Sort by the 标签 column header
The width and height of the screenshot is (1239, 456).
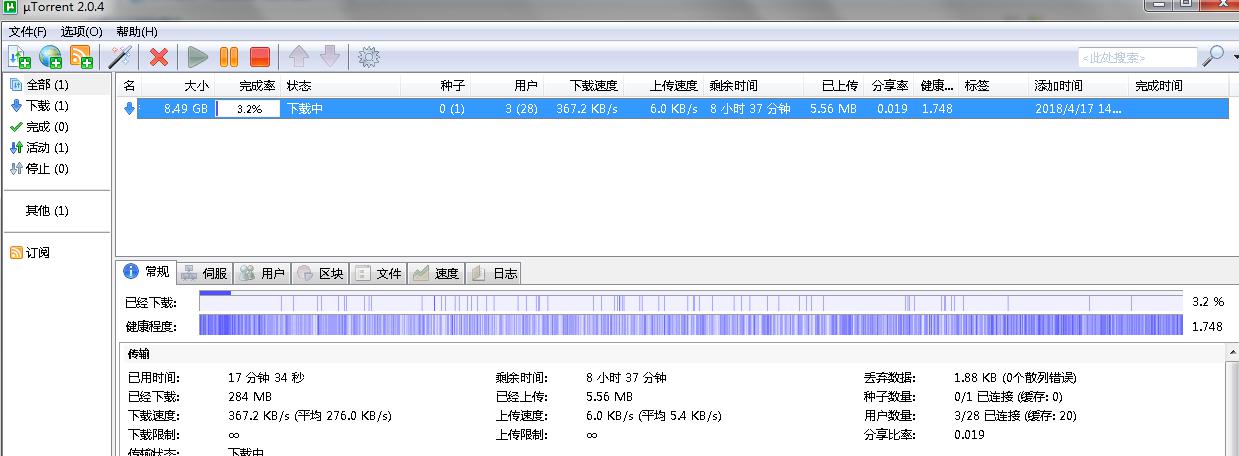click(994, 86)
